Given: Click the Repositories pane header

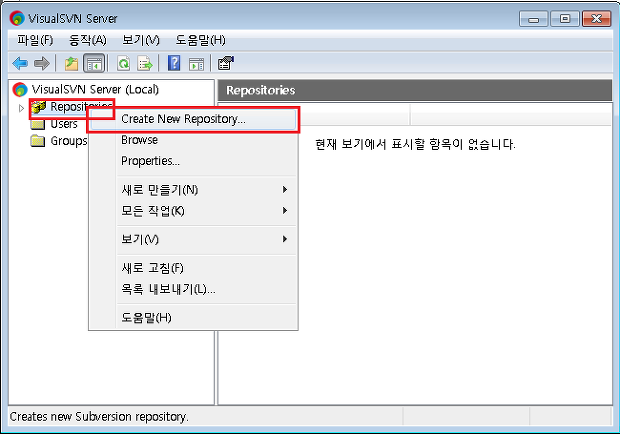Looking at the screenshot, I should [x=415, y=90].
